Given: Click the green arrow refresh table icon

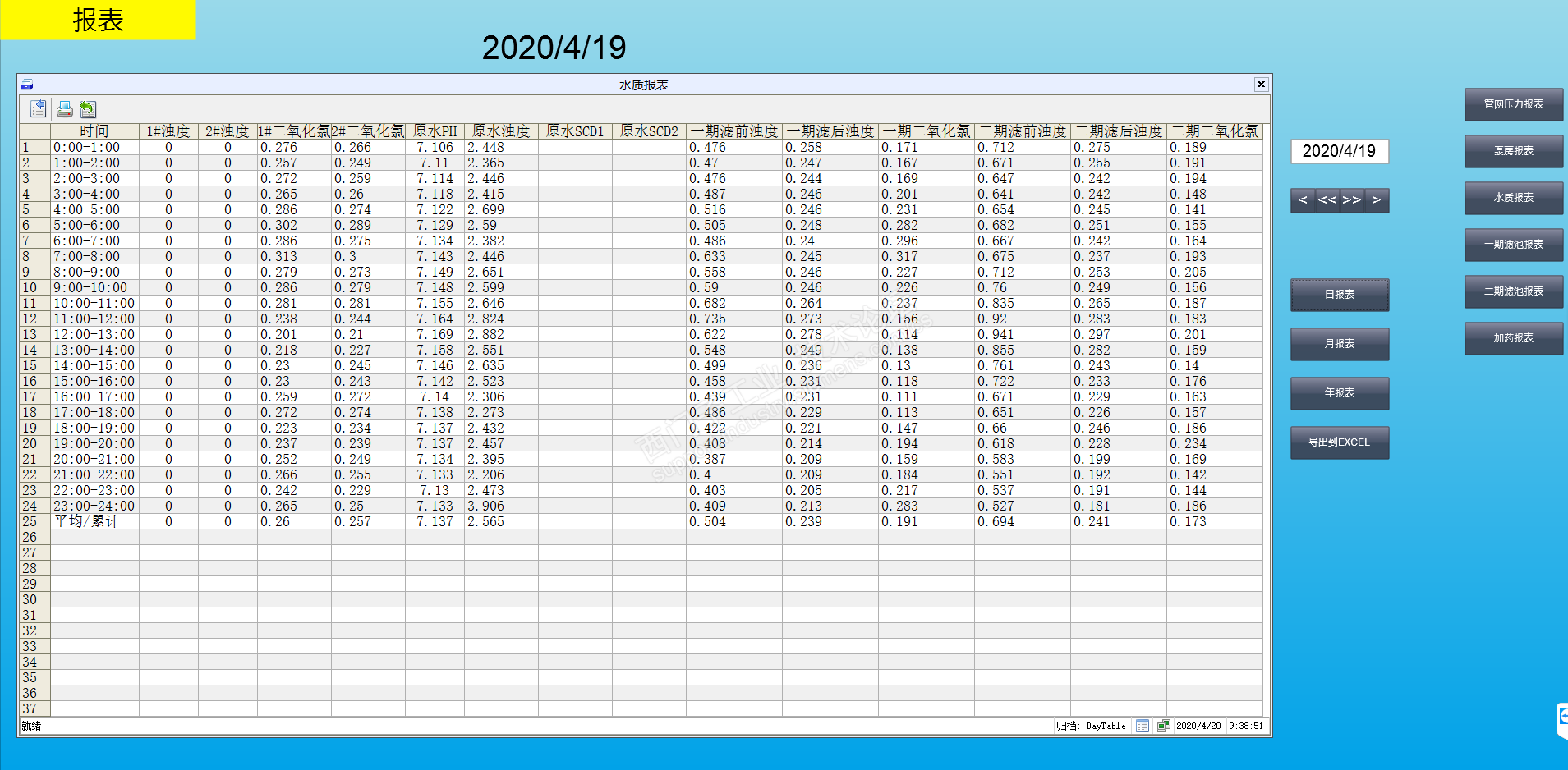Looking at the screenshot, I should click(x=88, y=108).
